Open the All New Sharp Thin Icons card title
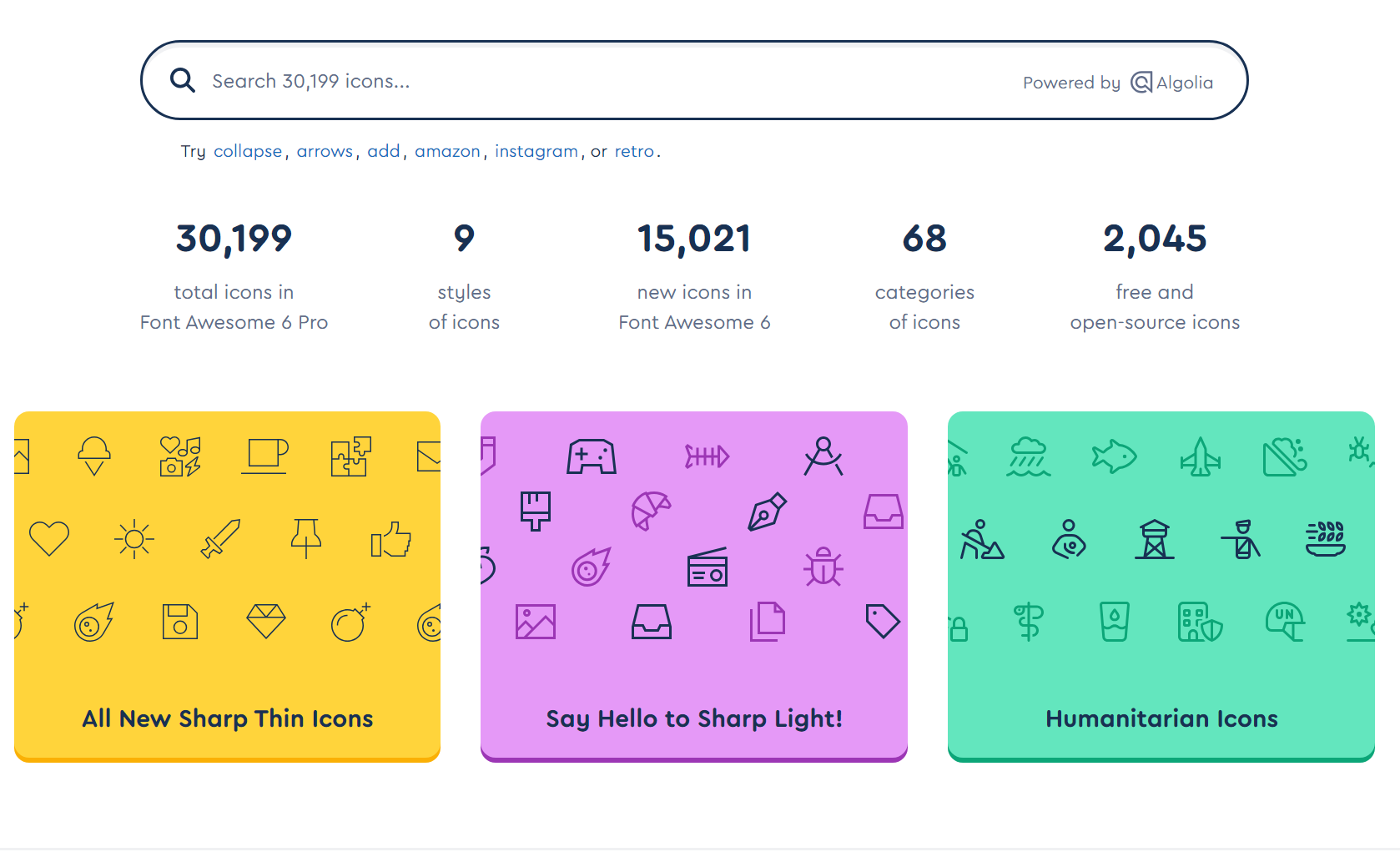The width and height of the screenshot is (1400, 862). (x=227, y=718)
